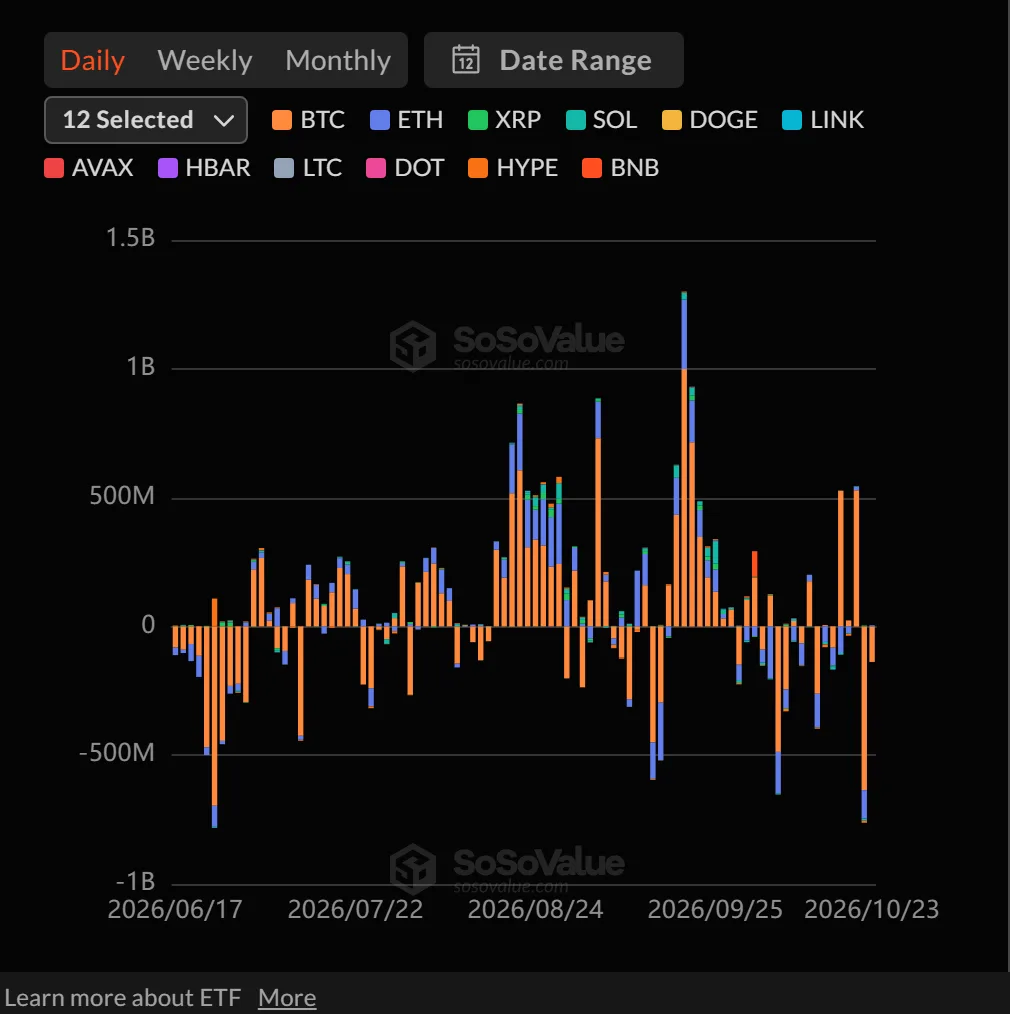Open the 12 Selected dropdown

(x=145, y=120)
